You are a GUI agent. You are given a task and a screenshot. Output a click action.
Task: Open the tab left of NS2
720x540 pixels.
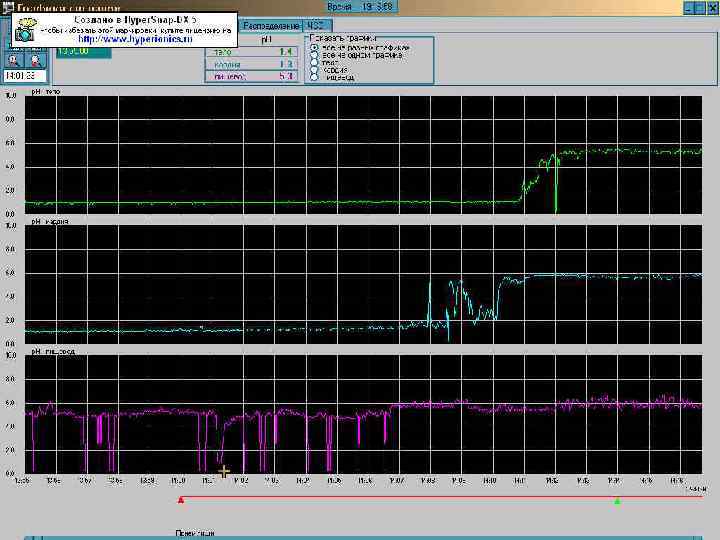pyautogui.click(x=271, y=23)
